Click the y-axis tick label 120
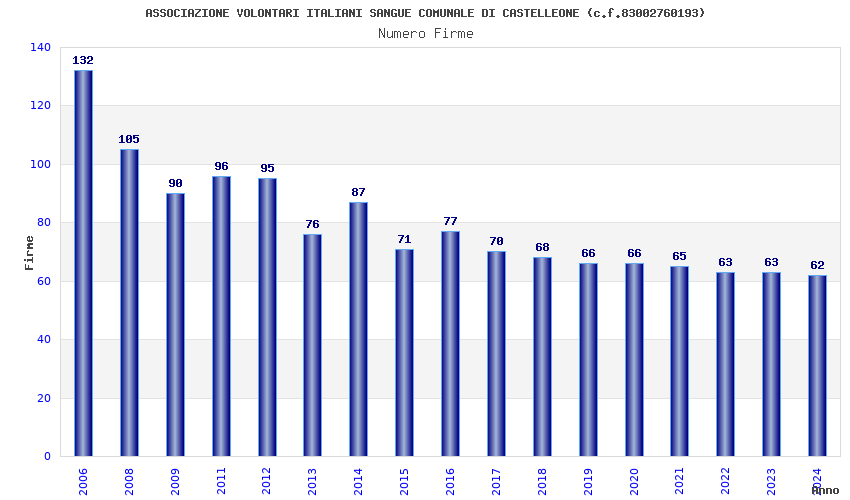The width and height of the screenshot is (850, 500). (40, 106)
